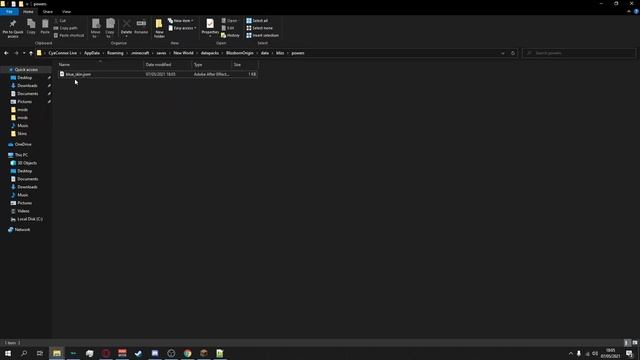Click Paste shortcut in Clipboard group
This screenshot has width=640, height=360.
pyautogui.click(x=69, y=36)
